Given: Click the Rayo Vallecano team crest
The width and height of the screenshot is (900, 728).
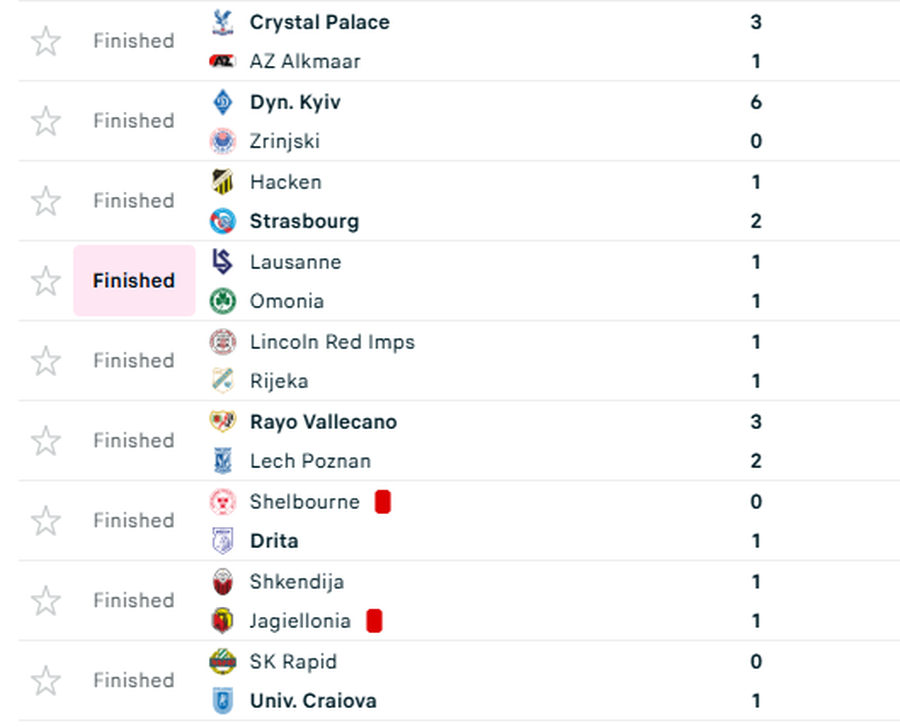Looking at the screenshot, I should pos(222,422).
